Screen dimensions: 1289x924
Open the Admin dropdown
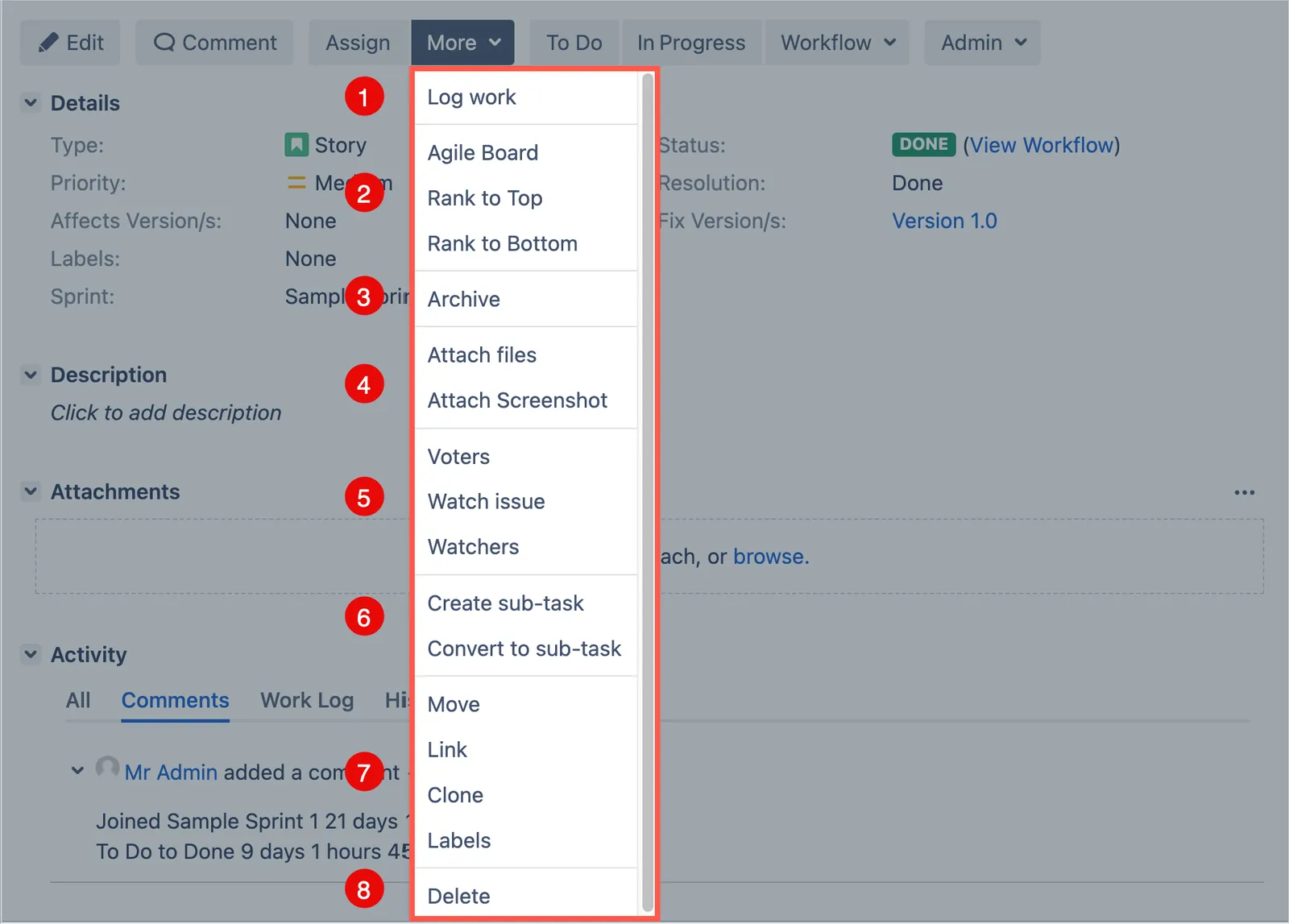(983, 43)
